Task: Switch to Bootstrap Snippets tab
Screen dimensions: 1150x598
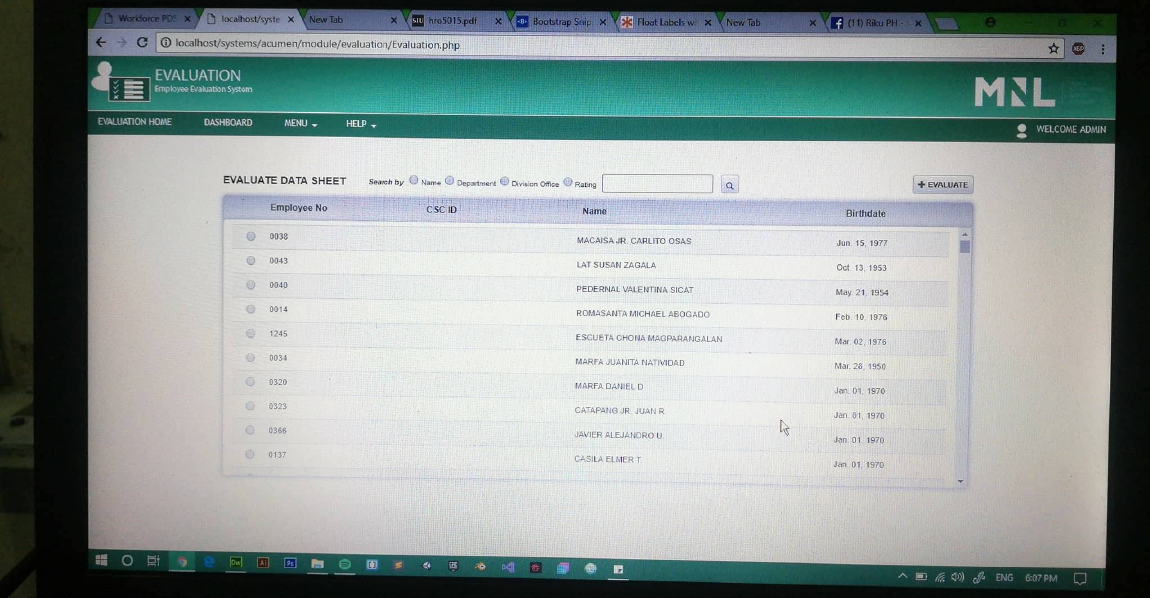Action: 562,22
